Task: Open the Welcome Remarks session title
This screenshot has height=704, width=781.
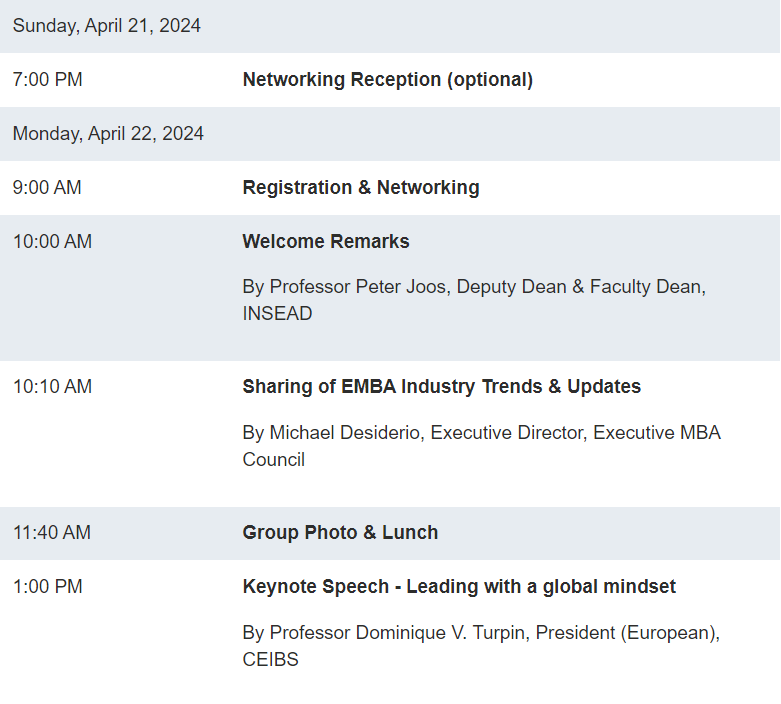Action: click(326, 242)
